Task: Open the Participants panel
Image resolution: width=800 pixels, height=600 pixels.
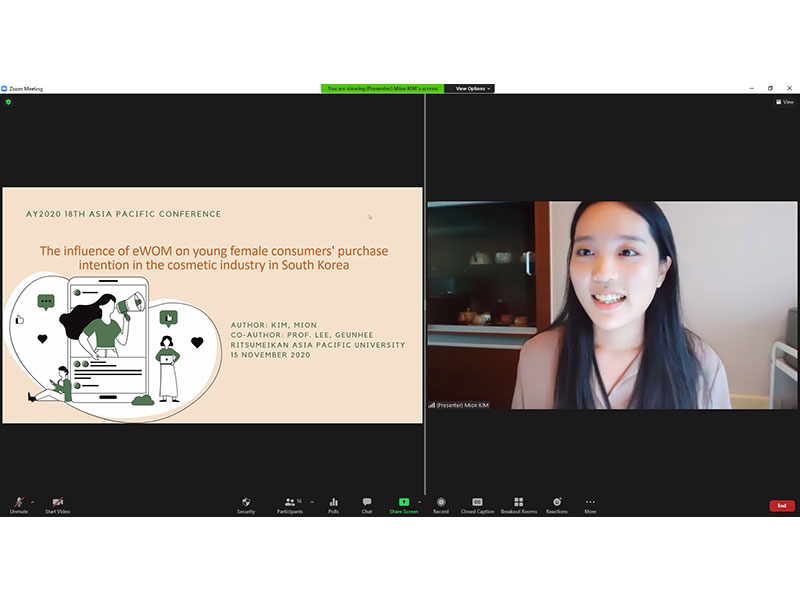Action: pyautogui.click(x=290, y=503)
